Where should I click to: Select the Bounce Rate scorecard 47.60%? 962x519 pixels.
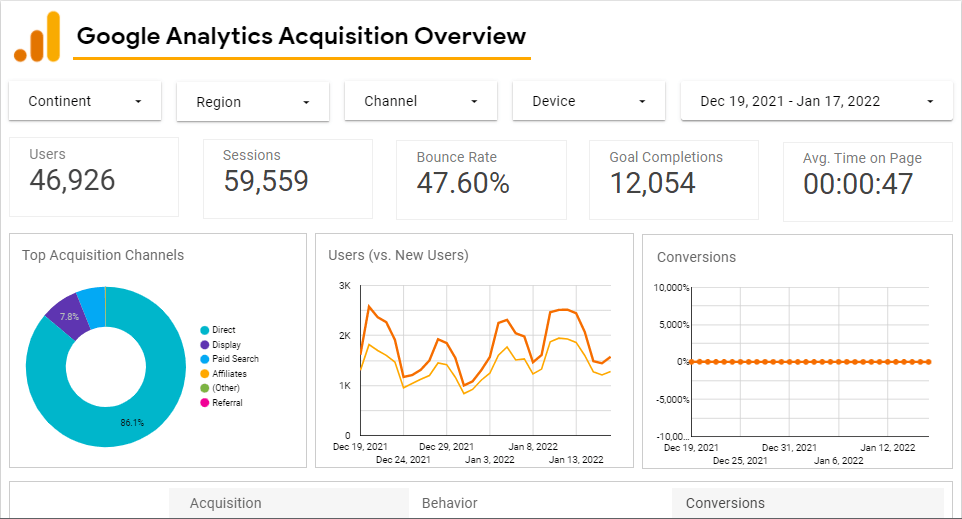point(481,180)
